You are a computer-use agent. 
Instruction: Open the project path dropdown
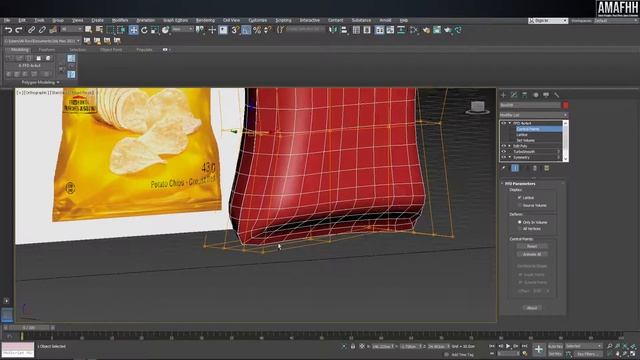coord(42,41)
